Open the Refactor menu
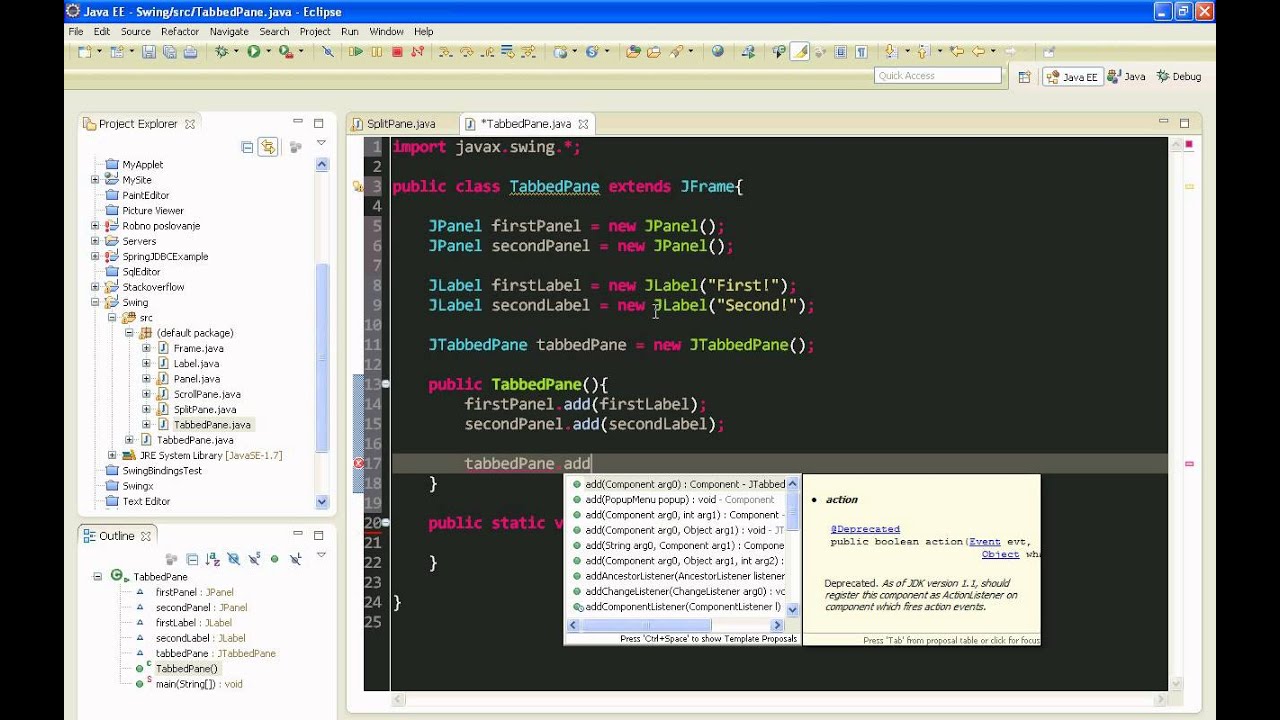Image resolution: width=1280 pixels, height=720 pixels. tap(180, 31)
